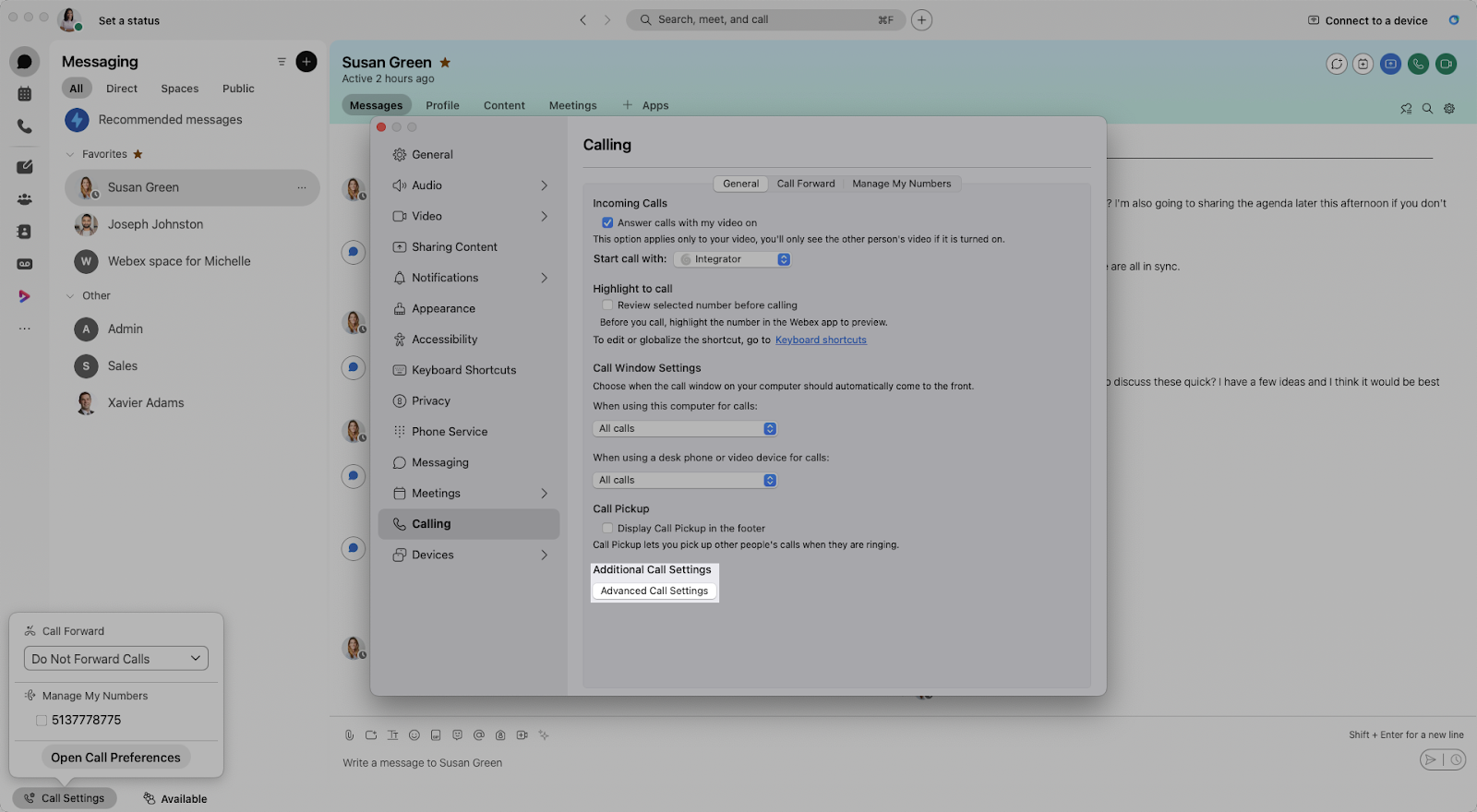The height and width of the screenshot is (812, 1477).
Task: Open the Voicemail icon in the left rail
Action: click(x=25, y=264)
